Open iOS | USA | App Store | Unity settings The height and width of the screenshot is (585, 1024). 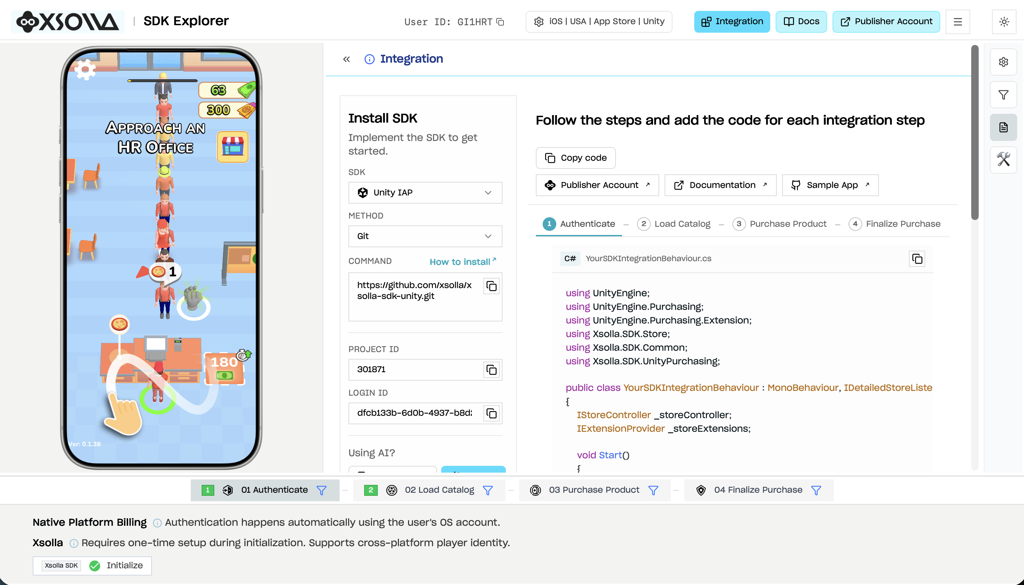point(599,22)
